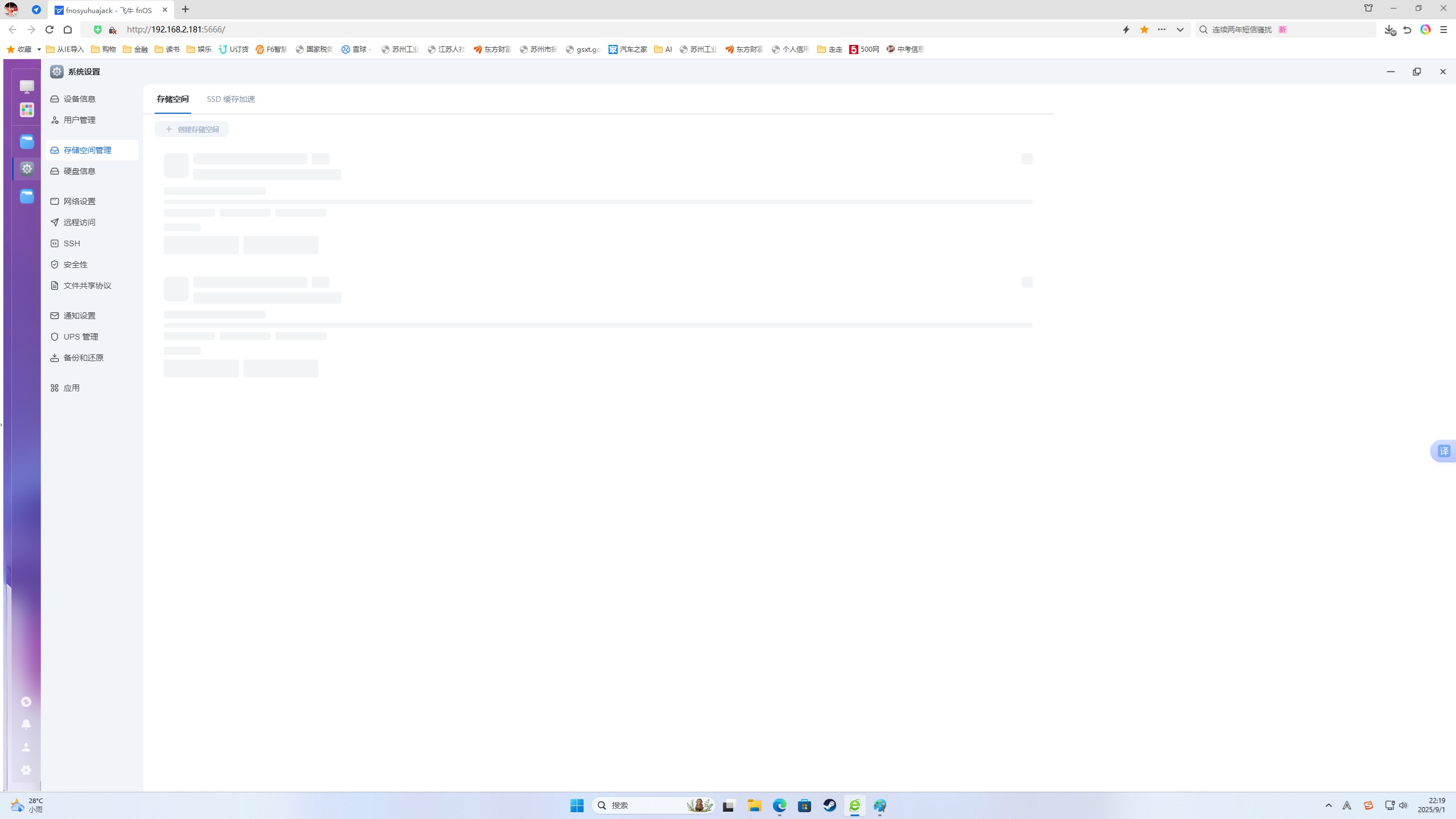Click the browser bookmark star icon
1456x819 pixels.
pos(1144,30)
